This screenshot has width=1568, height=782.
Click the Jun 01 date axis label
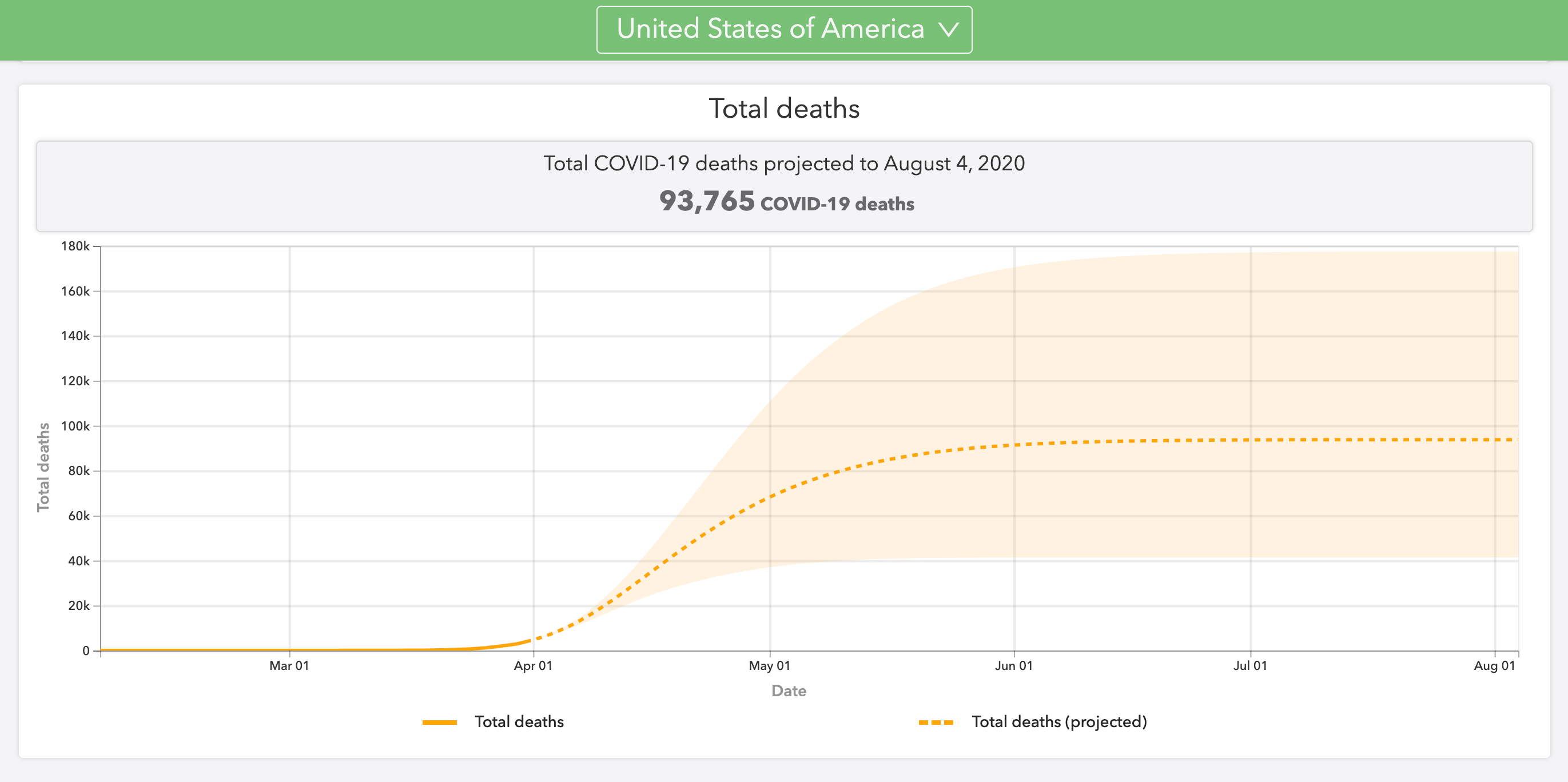coord(1013,666)
